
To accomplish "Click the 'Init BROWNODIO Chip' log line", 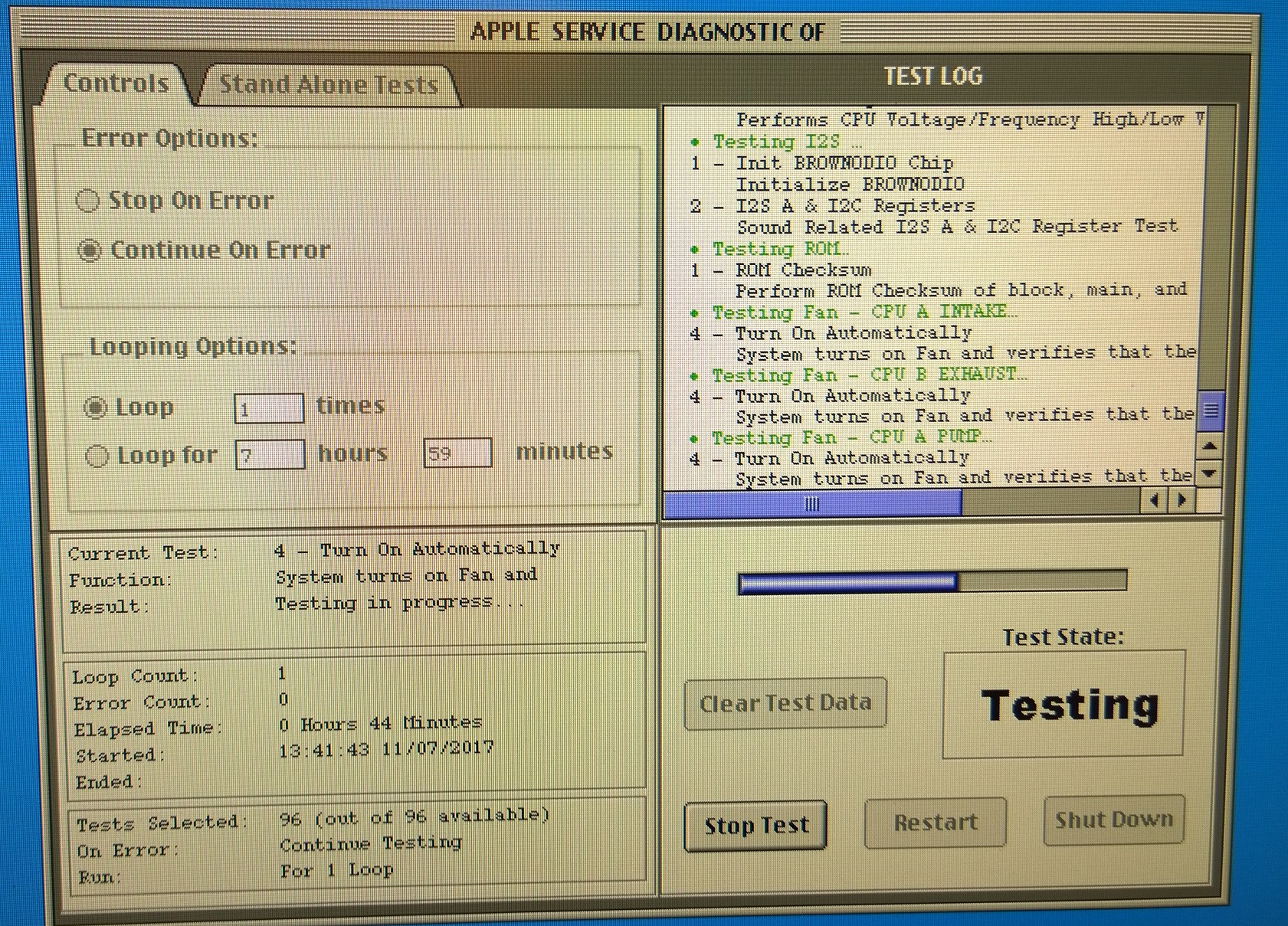I will [822, 163].
